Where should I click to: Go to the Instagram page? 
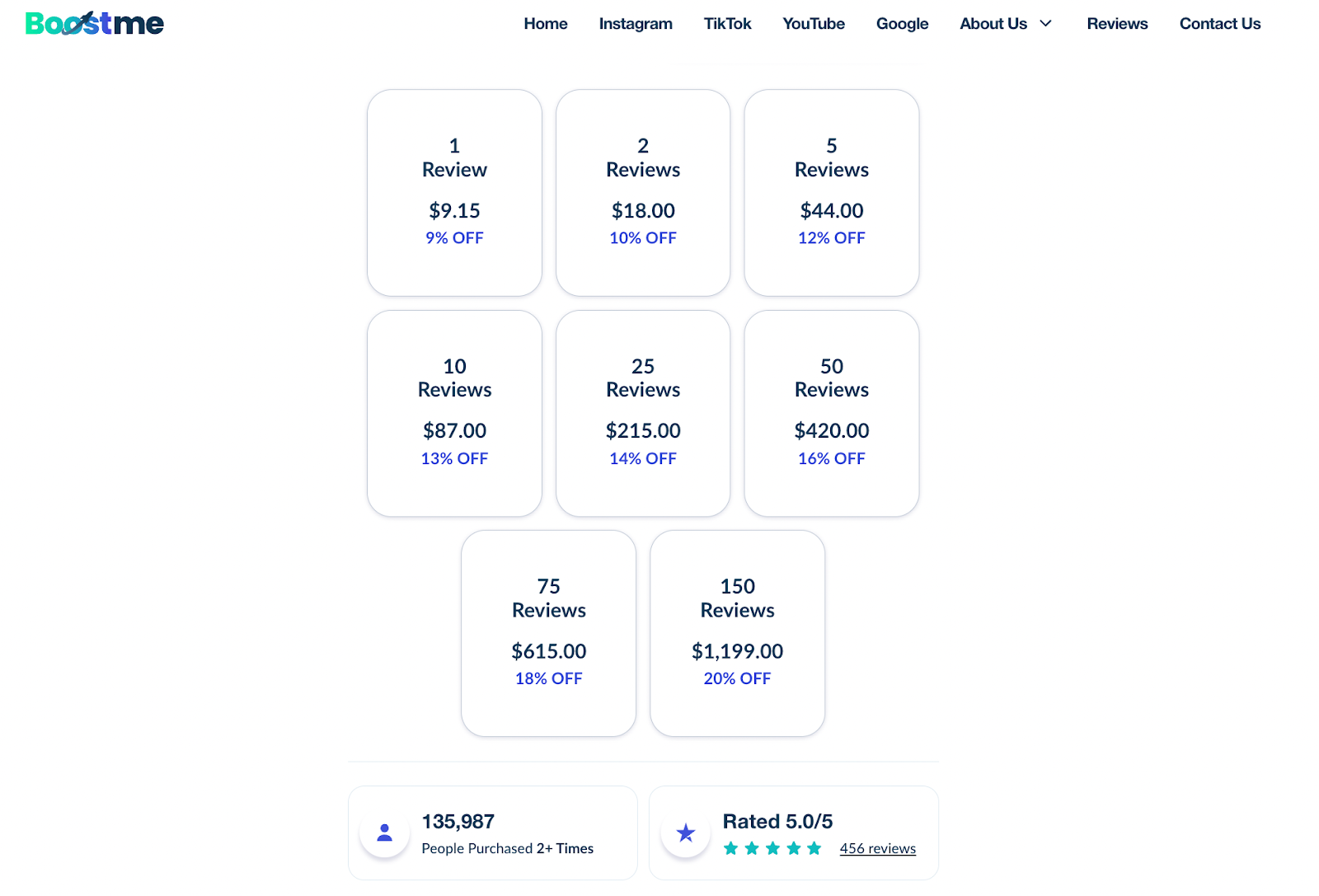click(x=635, y=24)
